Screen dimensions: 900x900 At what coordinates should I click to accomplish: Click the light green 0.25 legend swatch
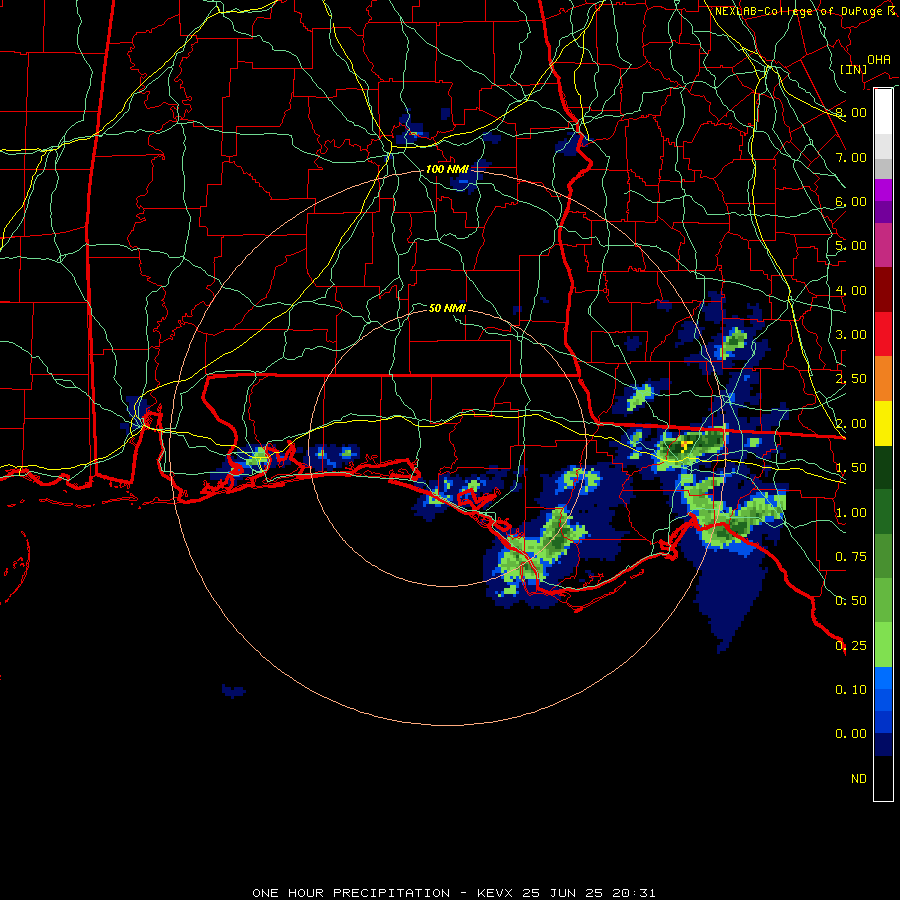883,645
